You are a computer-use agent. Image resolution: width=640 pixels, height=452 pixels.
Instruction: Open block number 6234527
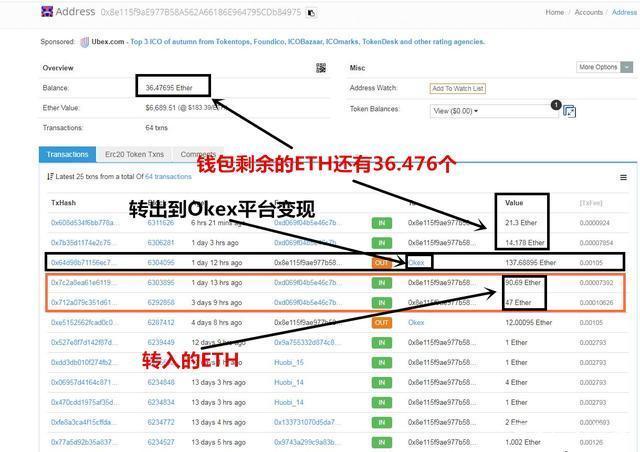[x=160, y=442]
